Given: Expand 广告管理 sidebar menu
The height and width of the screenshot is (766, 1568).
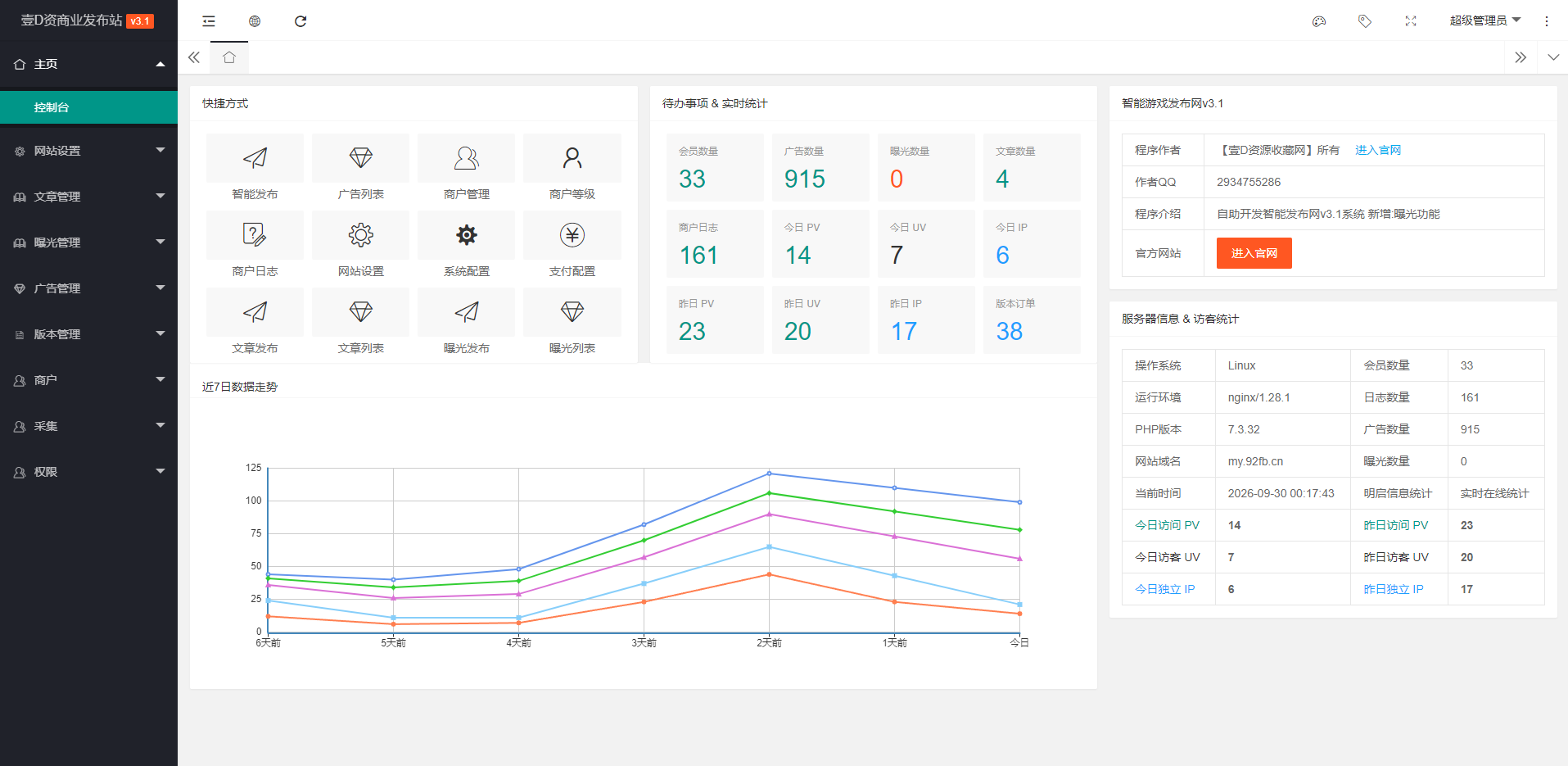Looking at the screenshot, I should coord(88,288).
